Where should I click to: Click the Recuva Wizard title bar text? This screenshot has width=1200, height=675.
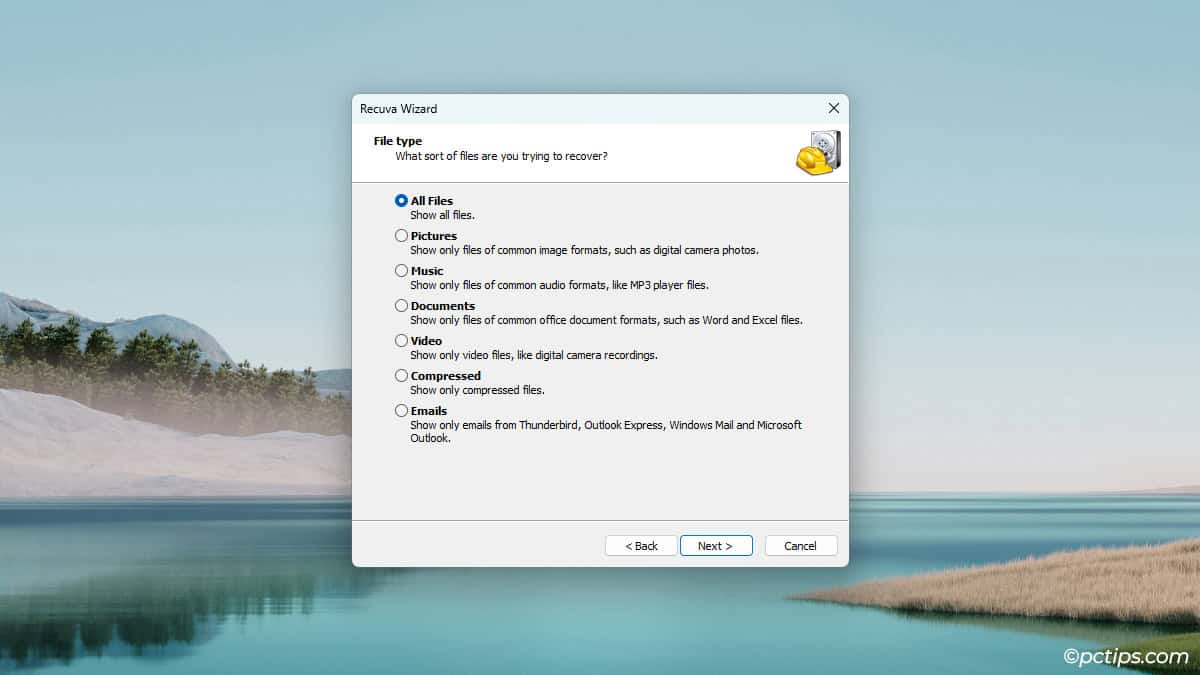coord(398,109)
